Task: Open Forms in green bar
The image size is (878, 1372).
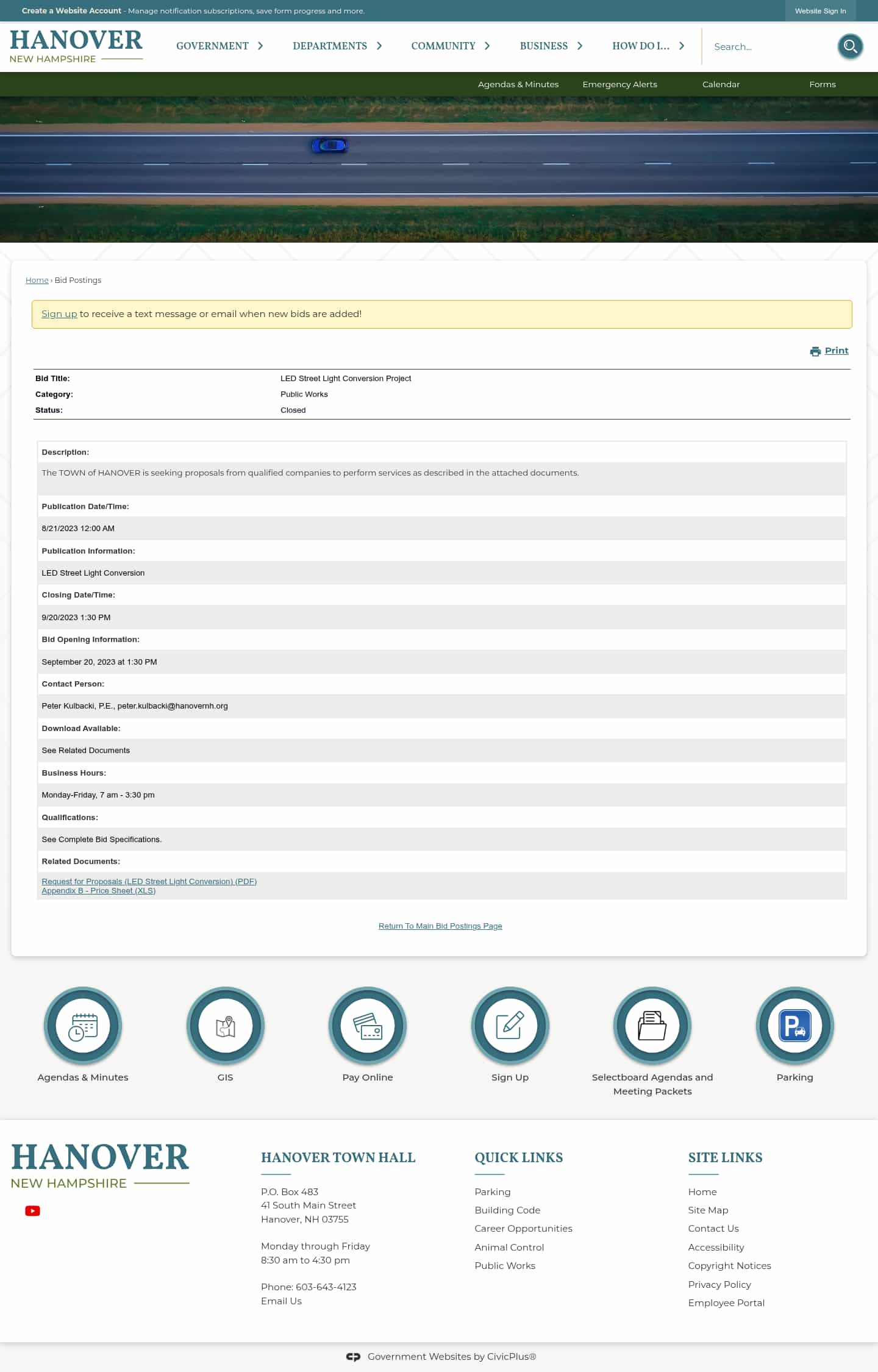Action: click(823, 84)
